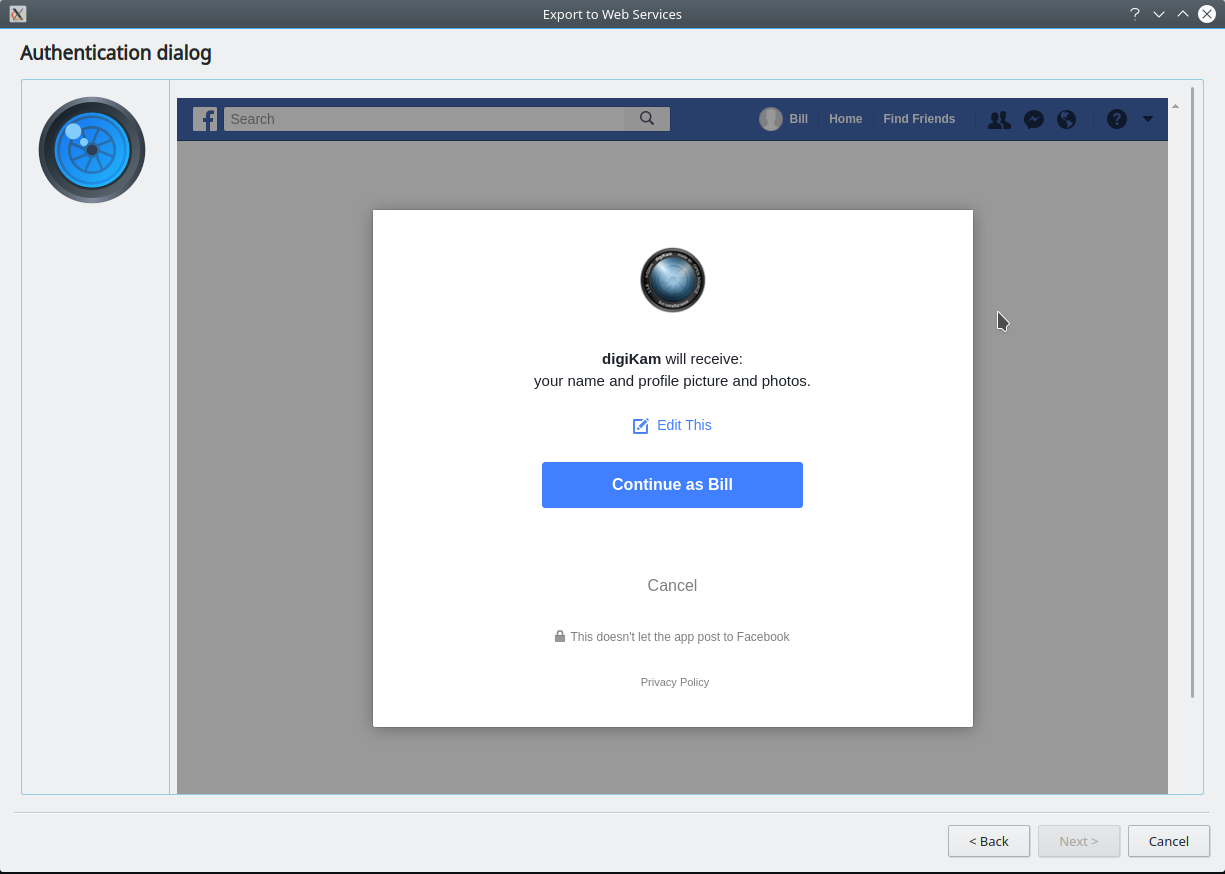This screenshot has height=874, width=1225.
Task: Click the Edit This link
Action: pos(684,425)
